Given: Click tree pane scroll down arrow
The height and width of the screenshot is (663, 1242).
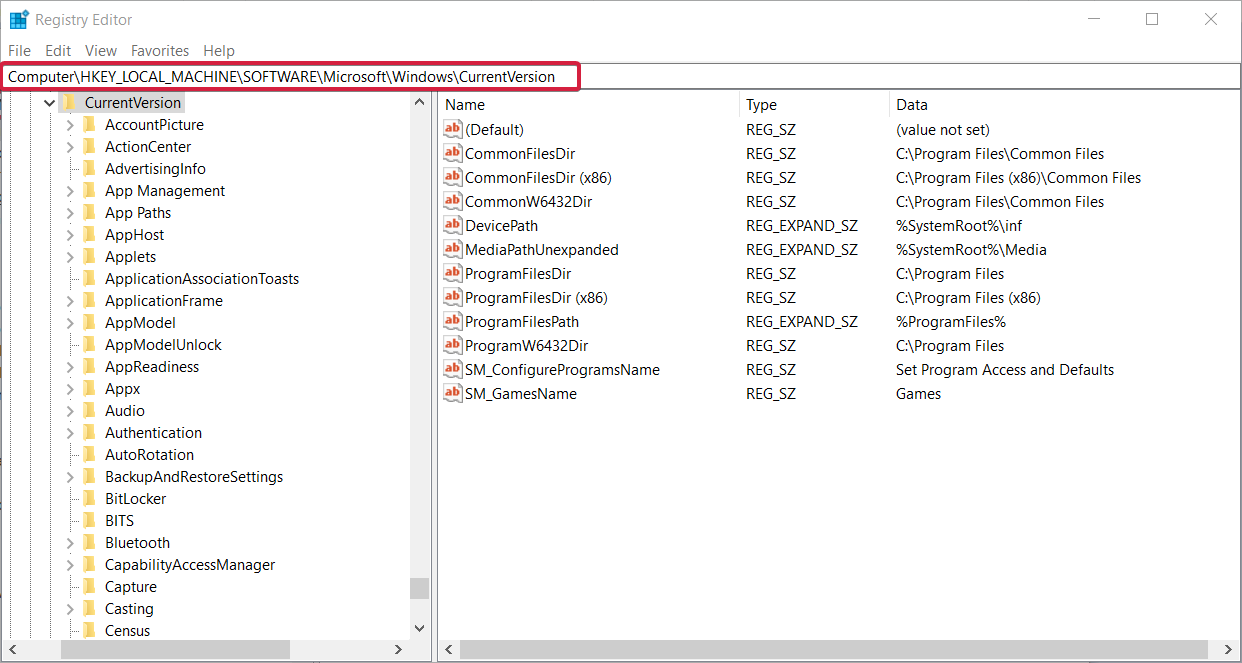Looking at the screenshot, I should click(419, 629).
